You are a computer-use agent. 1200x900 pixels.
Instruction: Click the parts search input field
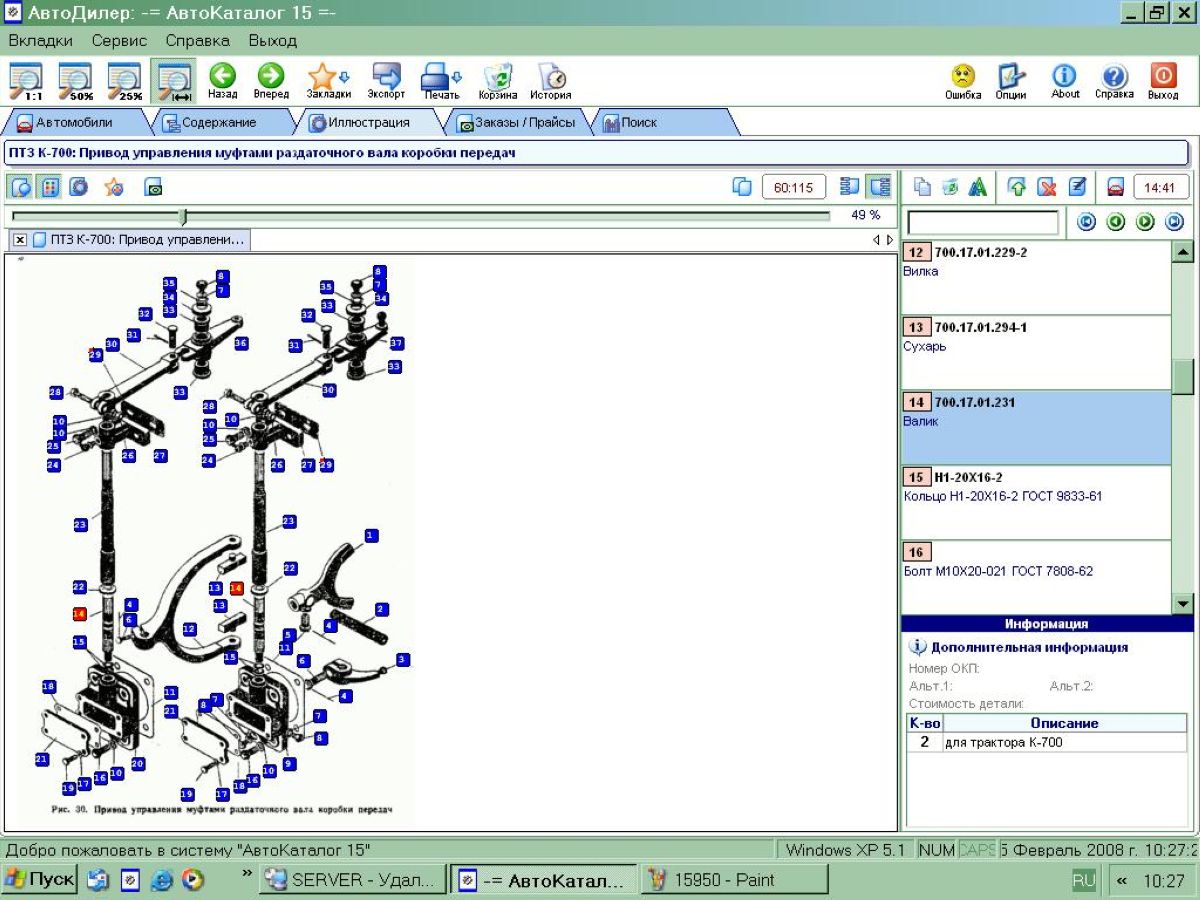(982, 222)
